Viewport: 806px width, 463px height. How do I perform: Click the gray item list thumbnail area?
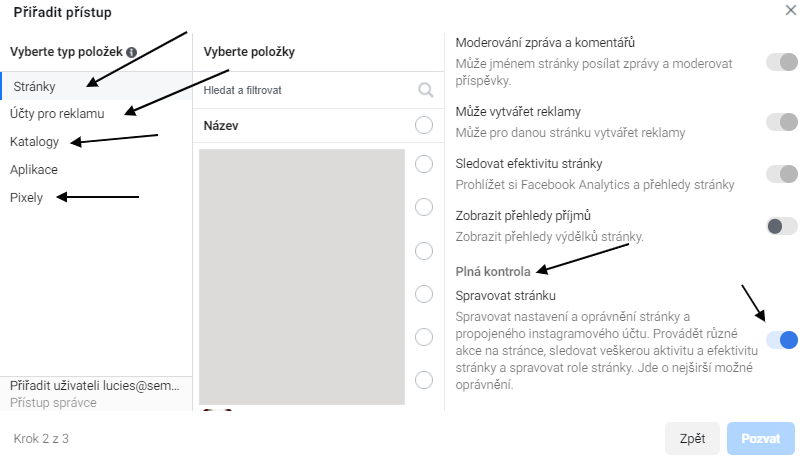pos(301,276)
